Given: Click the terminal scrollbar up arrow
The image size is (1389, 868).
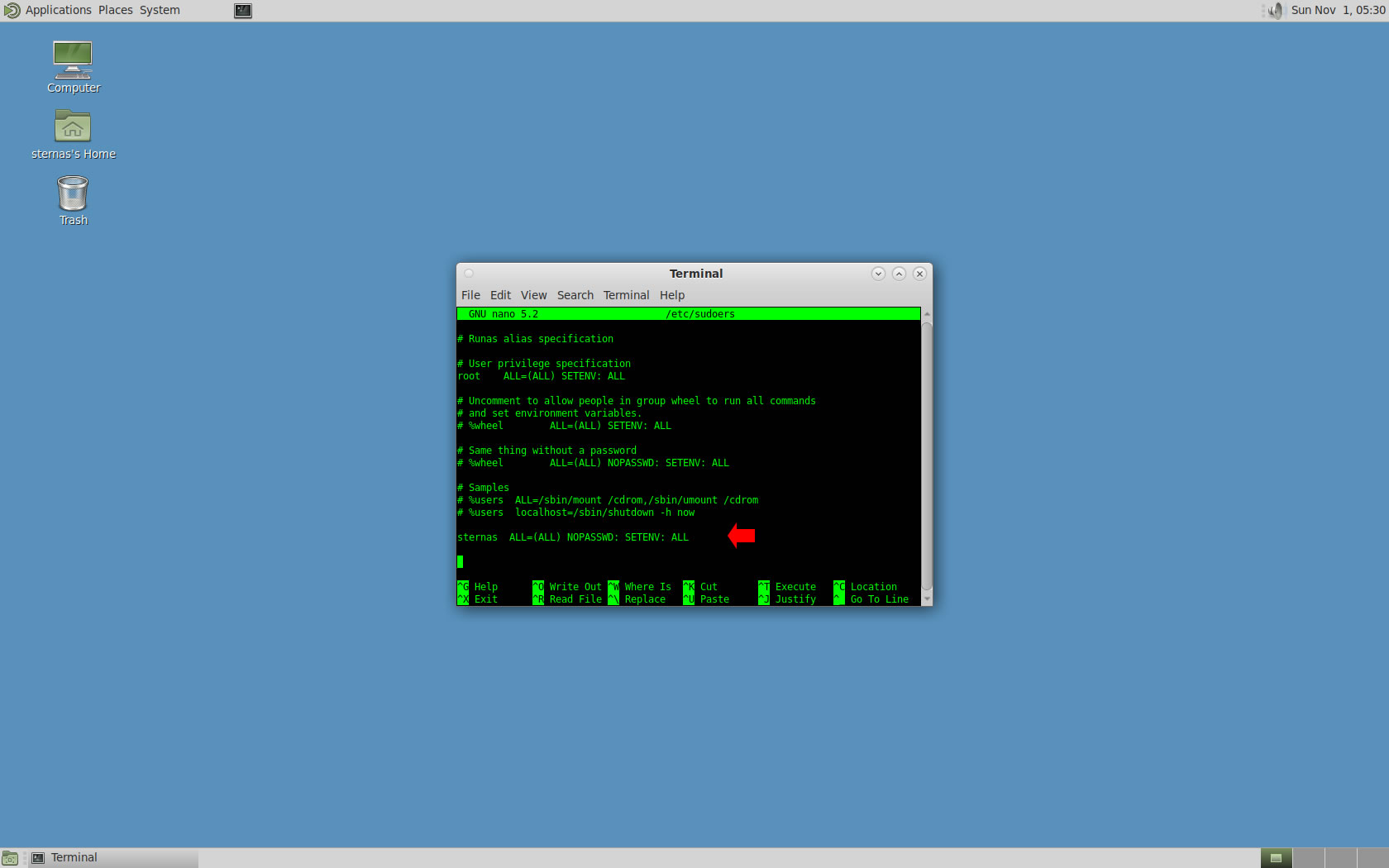Looking at the screenshot, I should [927, 314].
